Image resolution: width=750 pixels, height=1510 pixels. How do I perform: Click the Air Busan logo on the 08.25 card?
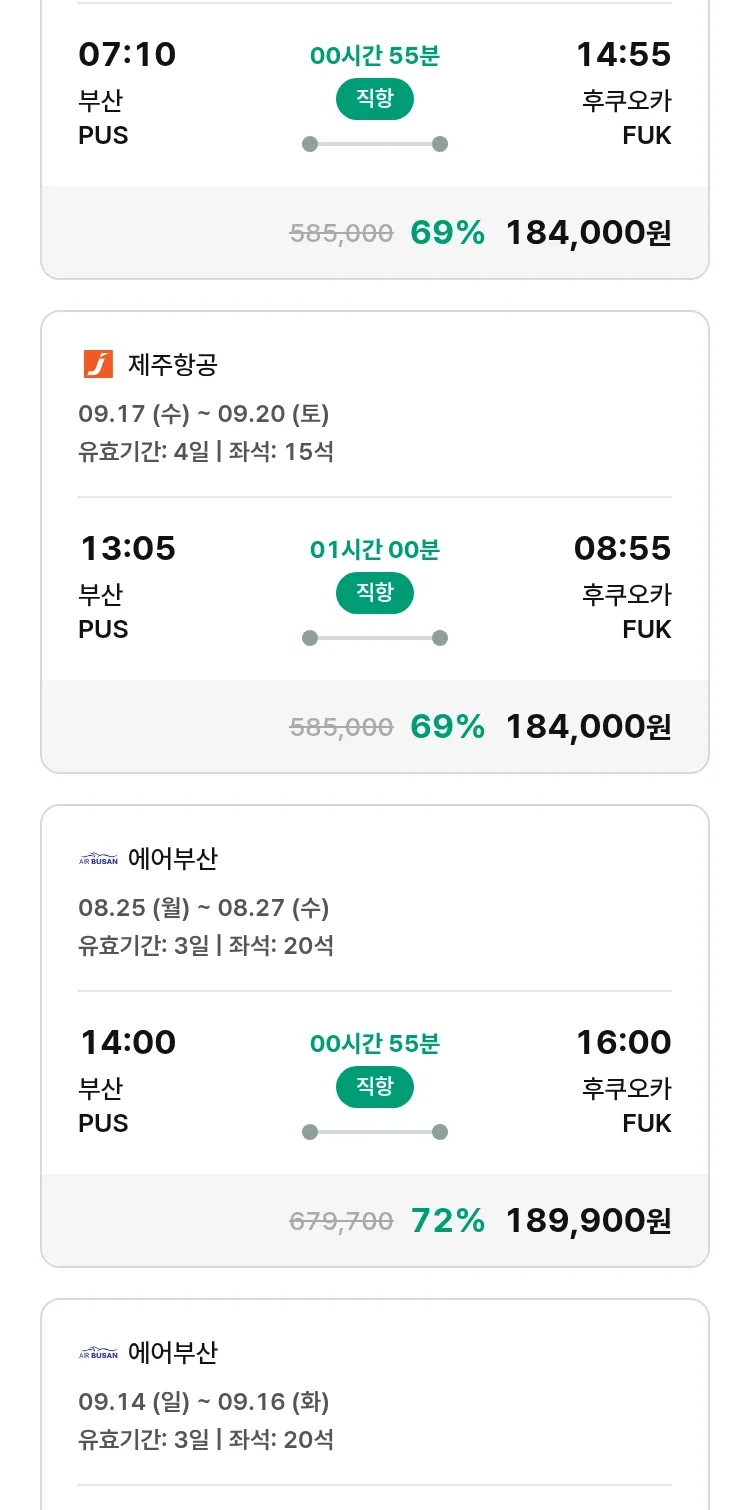coord(98,859)
